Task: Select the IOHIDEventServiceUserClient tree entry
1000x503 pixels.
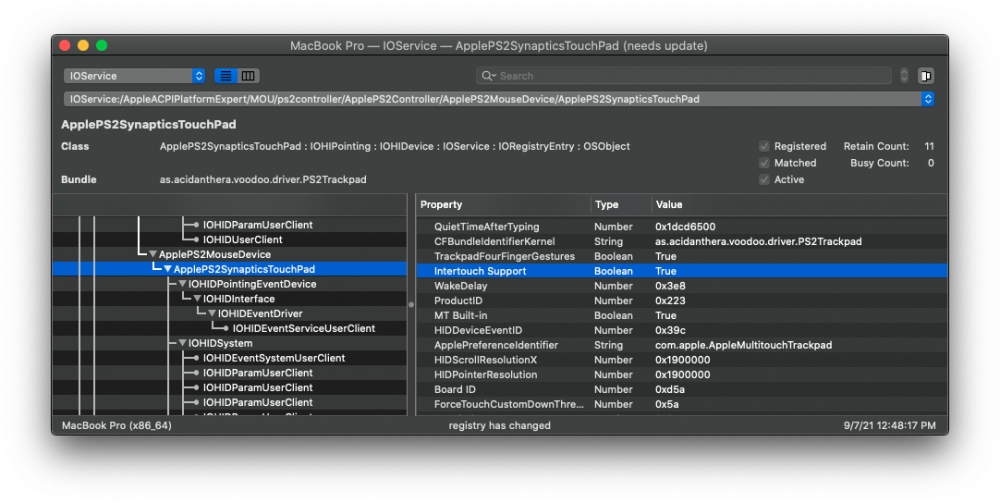Action: 304,328
